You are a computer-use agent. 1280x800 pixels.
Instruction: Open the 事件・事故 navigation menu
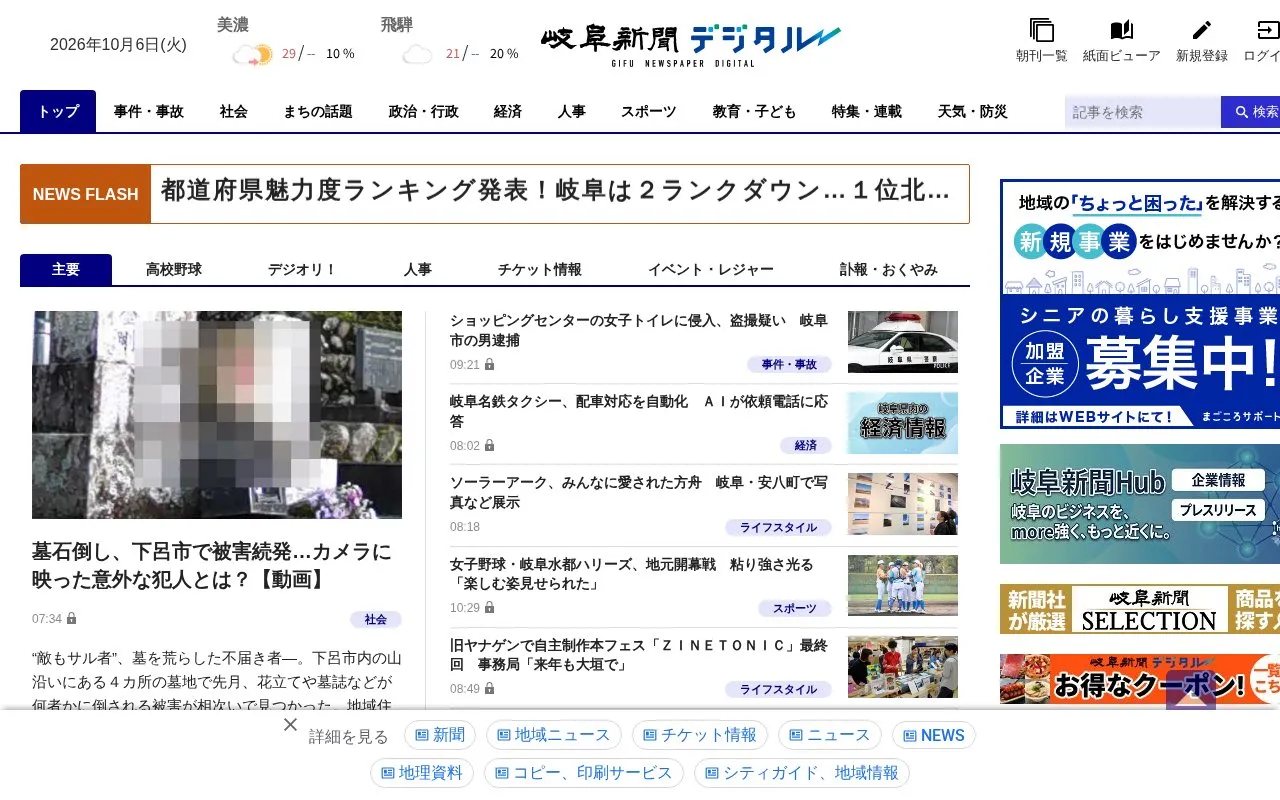coord(149,111)
